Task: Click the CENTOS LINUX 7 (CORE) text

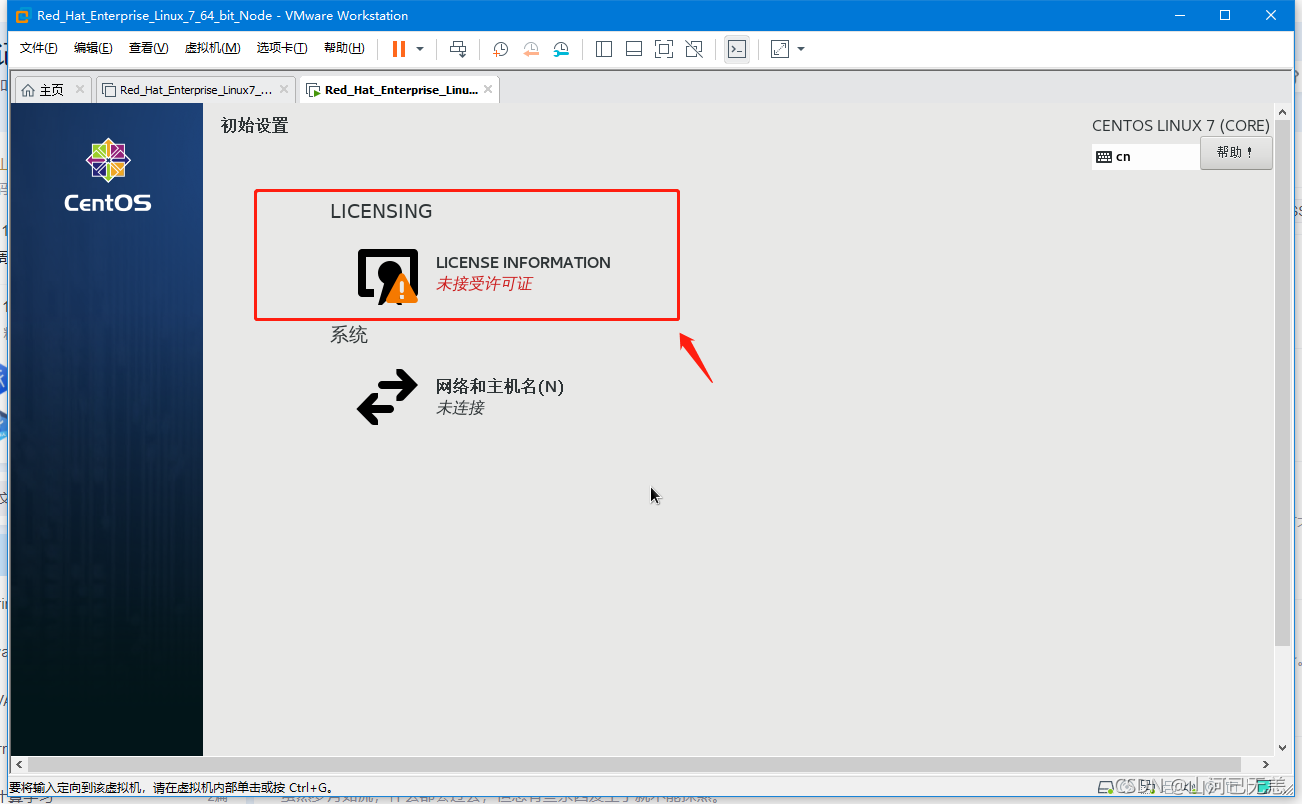Action: pyautogui.click(x=1181, y=126)
